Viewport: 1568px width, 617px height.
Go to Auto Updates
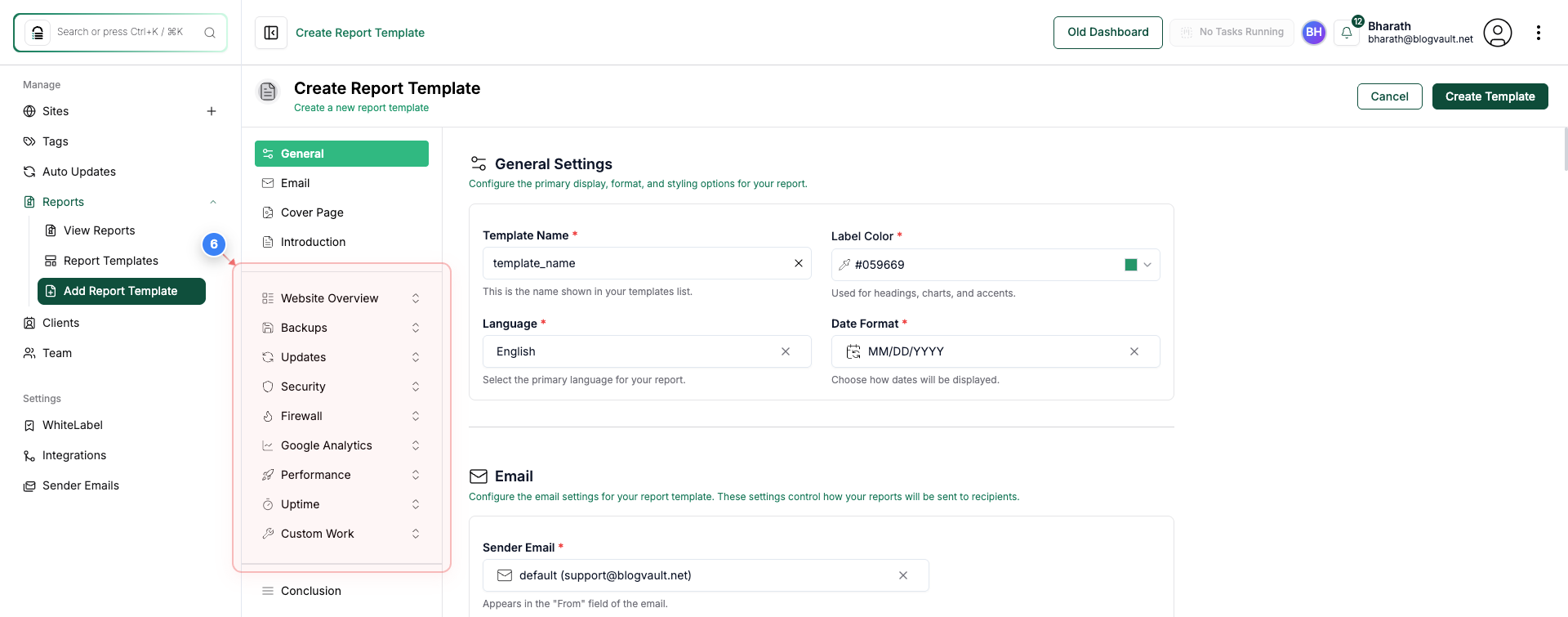point(79,172)
